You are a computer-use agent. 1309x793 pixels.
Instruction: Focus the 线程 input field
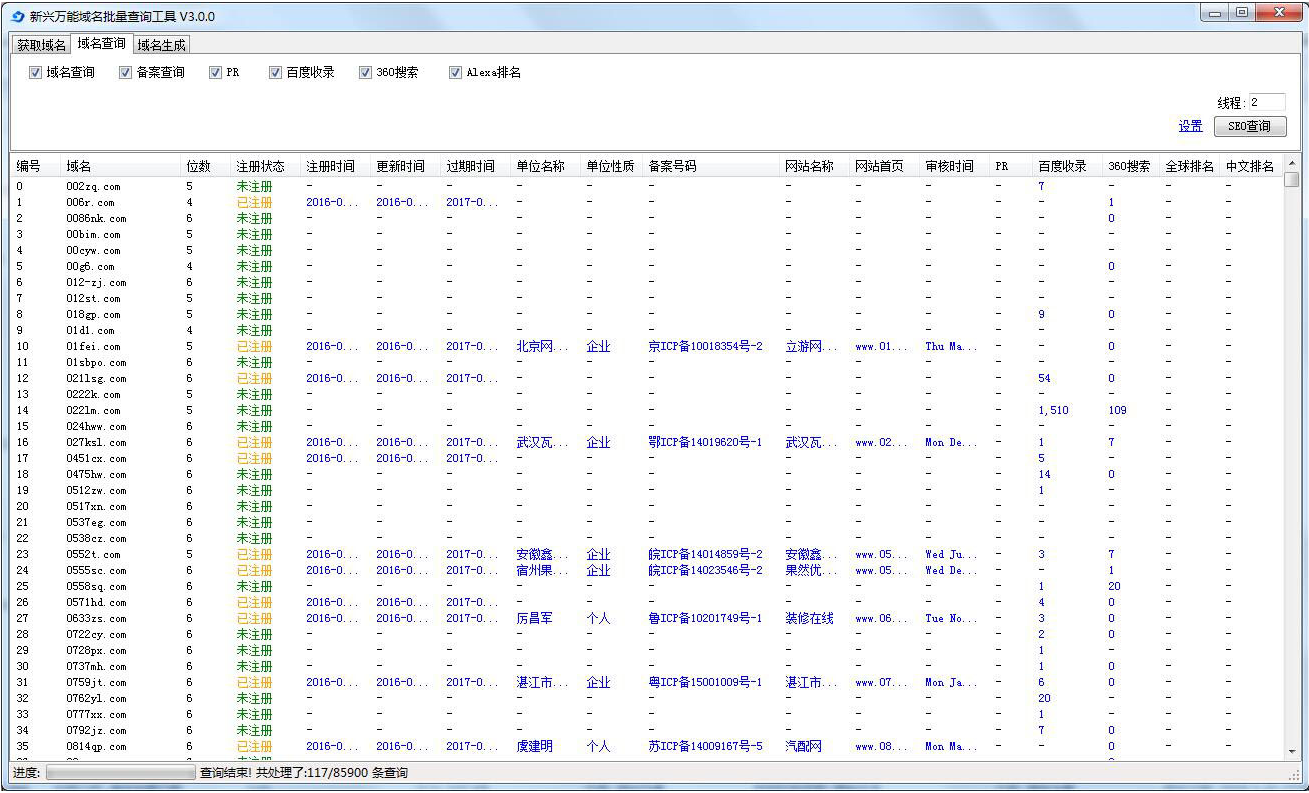click(x=1266, y=102)
